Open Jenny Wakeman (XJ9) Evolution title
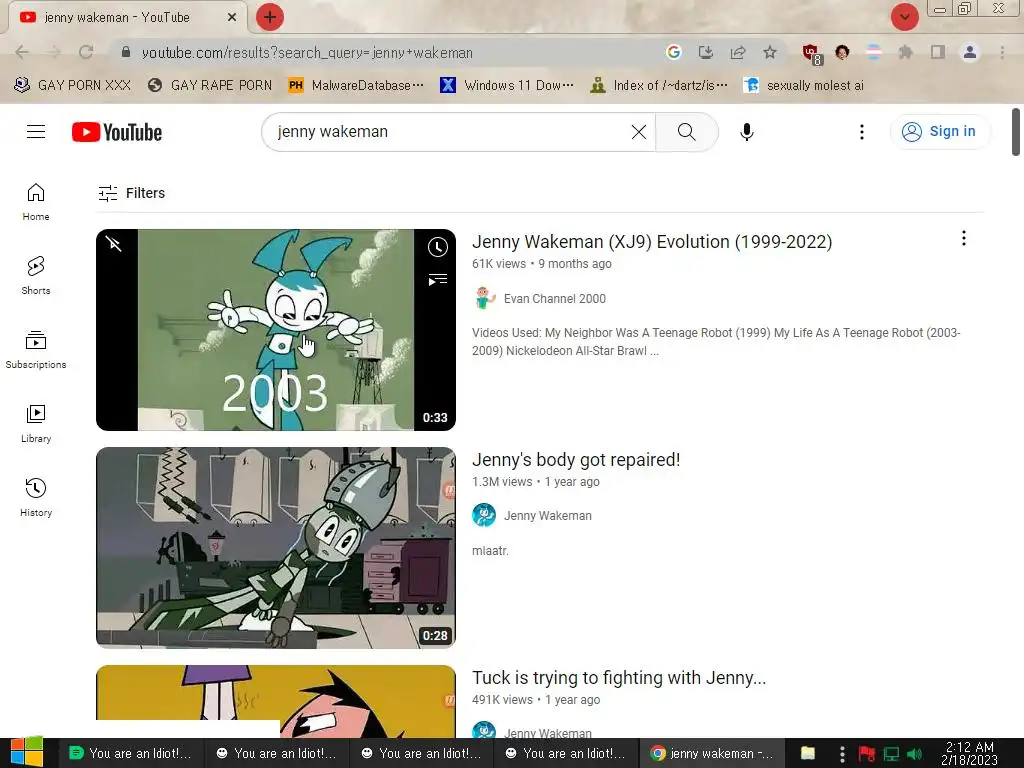Image resolution: width=1024 pixels, height=768 pixels. point(652,242)
